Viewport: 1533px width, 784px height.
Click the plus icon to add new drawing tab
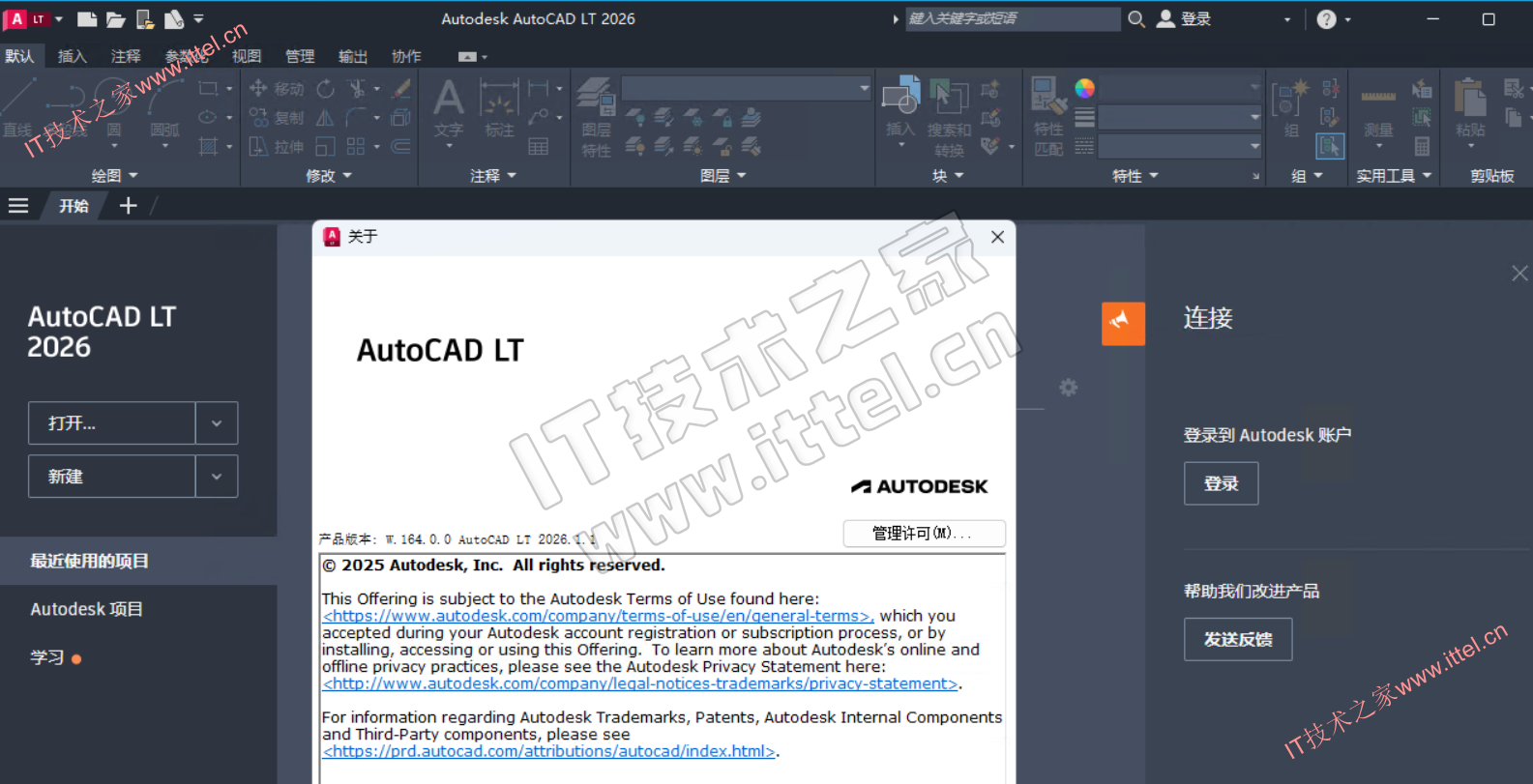(128, 206)
